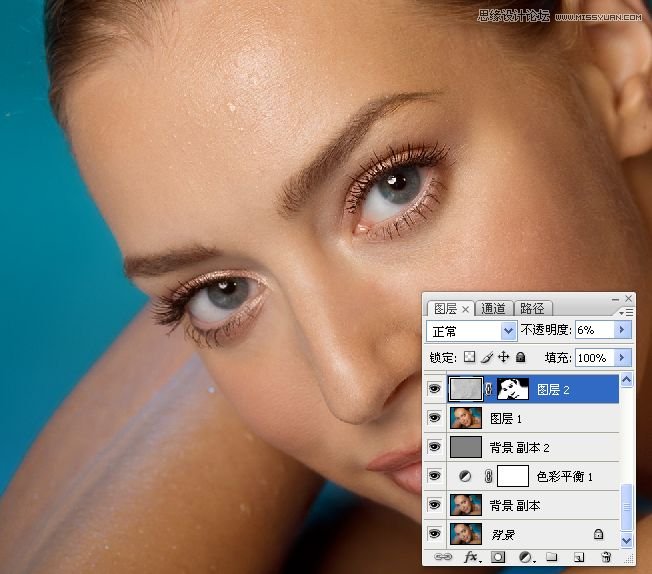Click the 图层 2 layer thumbnail

[466, 389]
